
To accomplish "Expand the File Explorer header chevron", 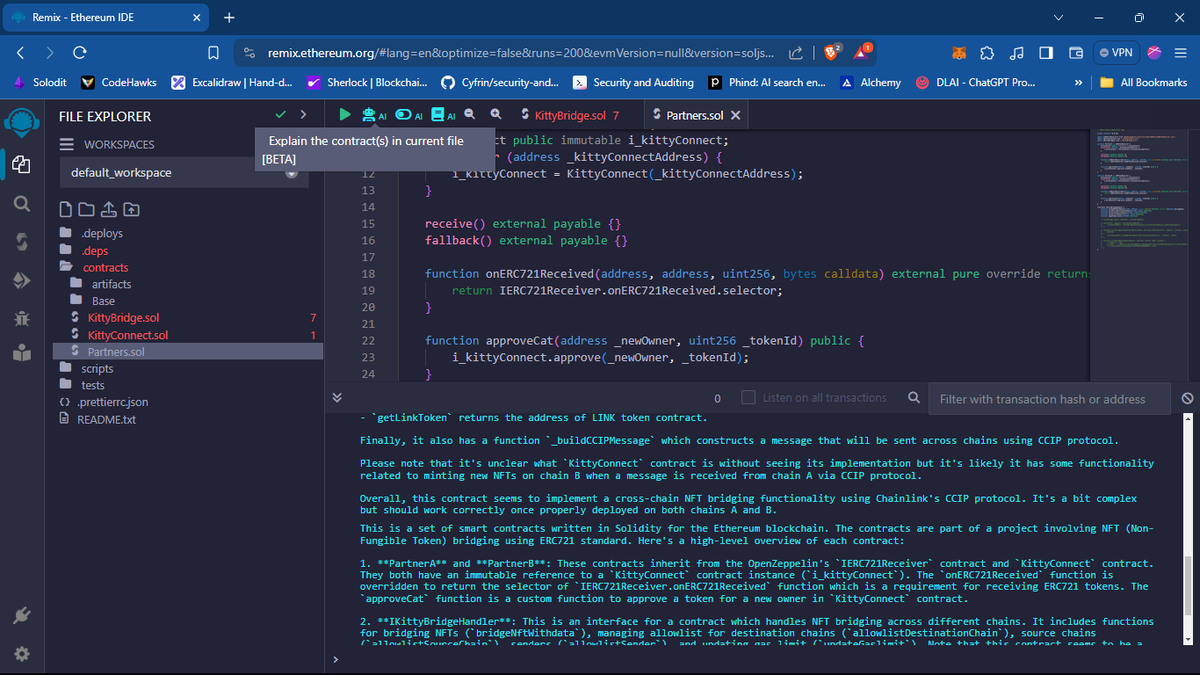I will [x=304, y=115].
